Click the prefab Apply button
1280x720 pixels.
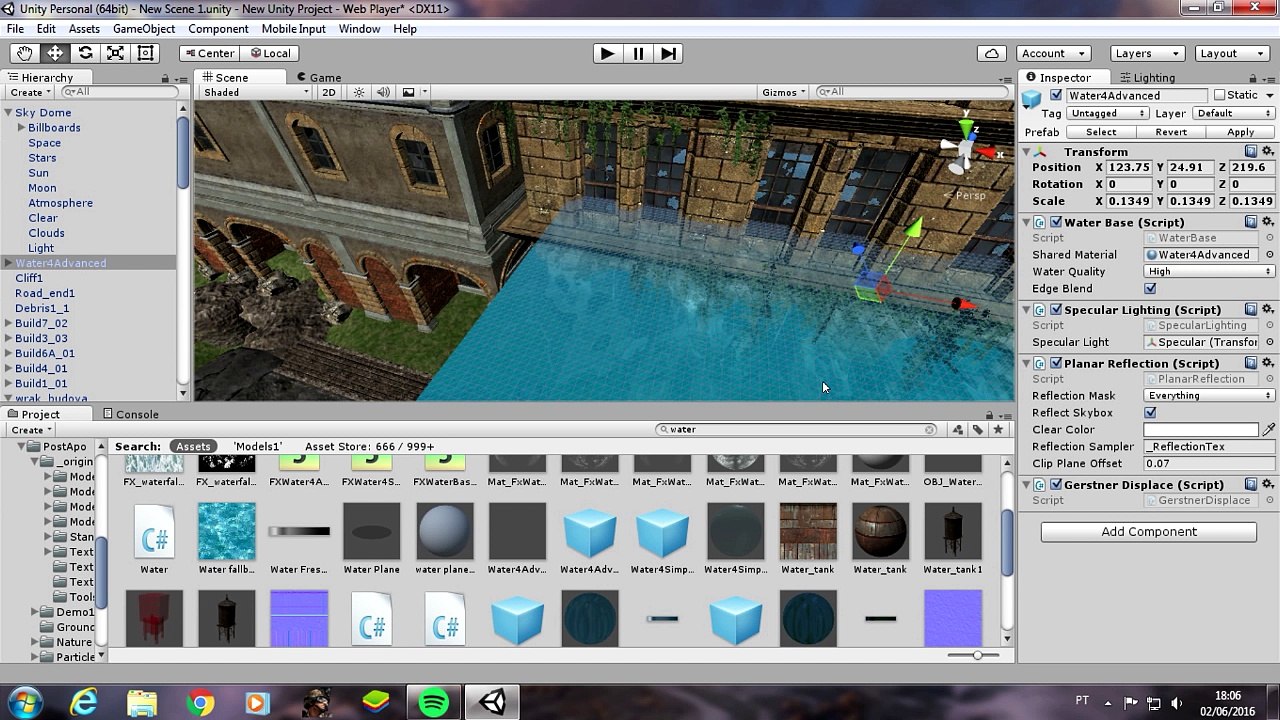point(1240,132)
